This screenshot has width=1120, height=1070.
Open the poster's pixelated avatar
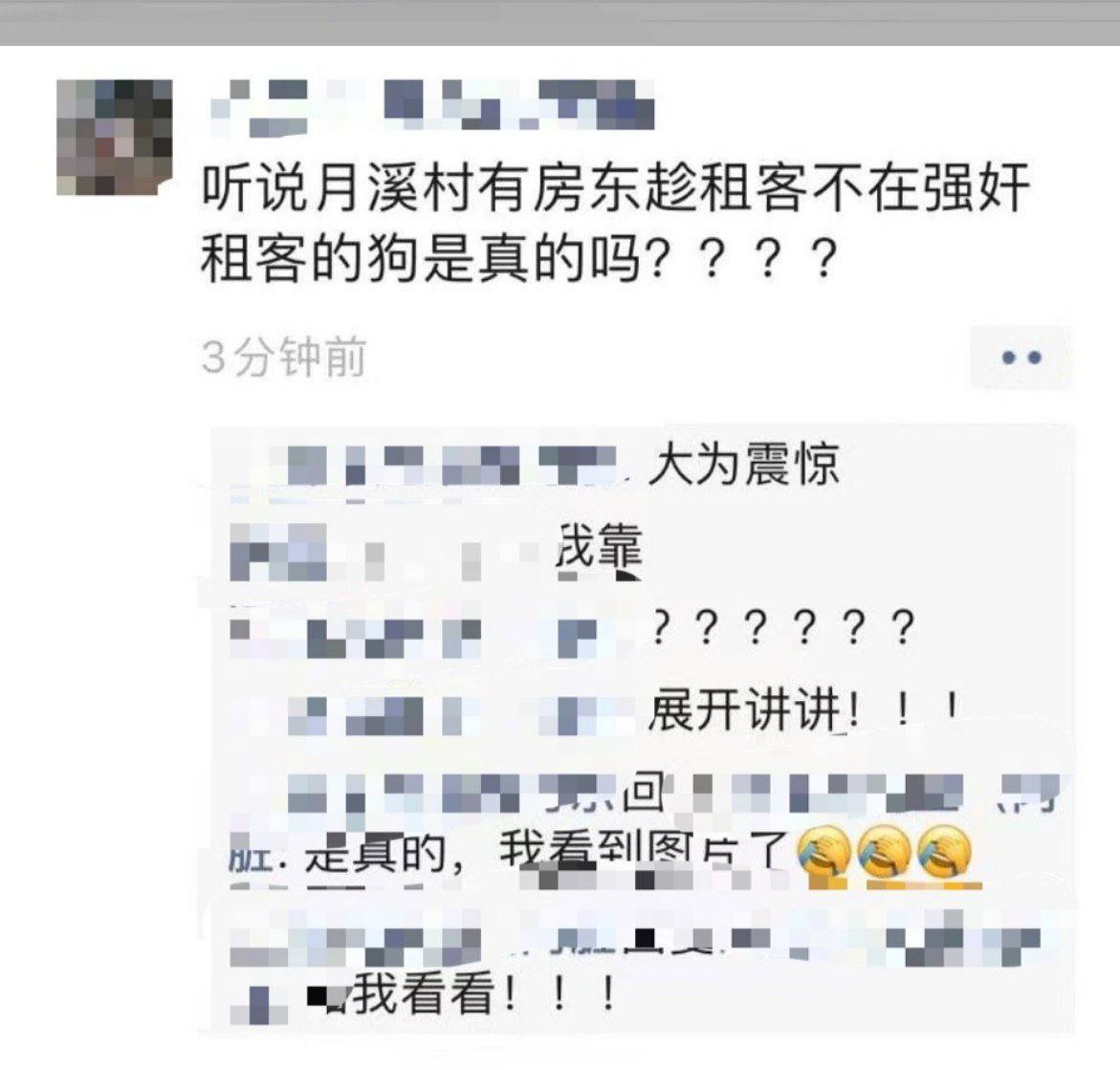click(x=114, y=137)
